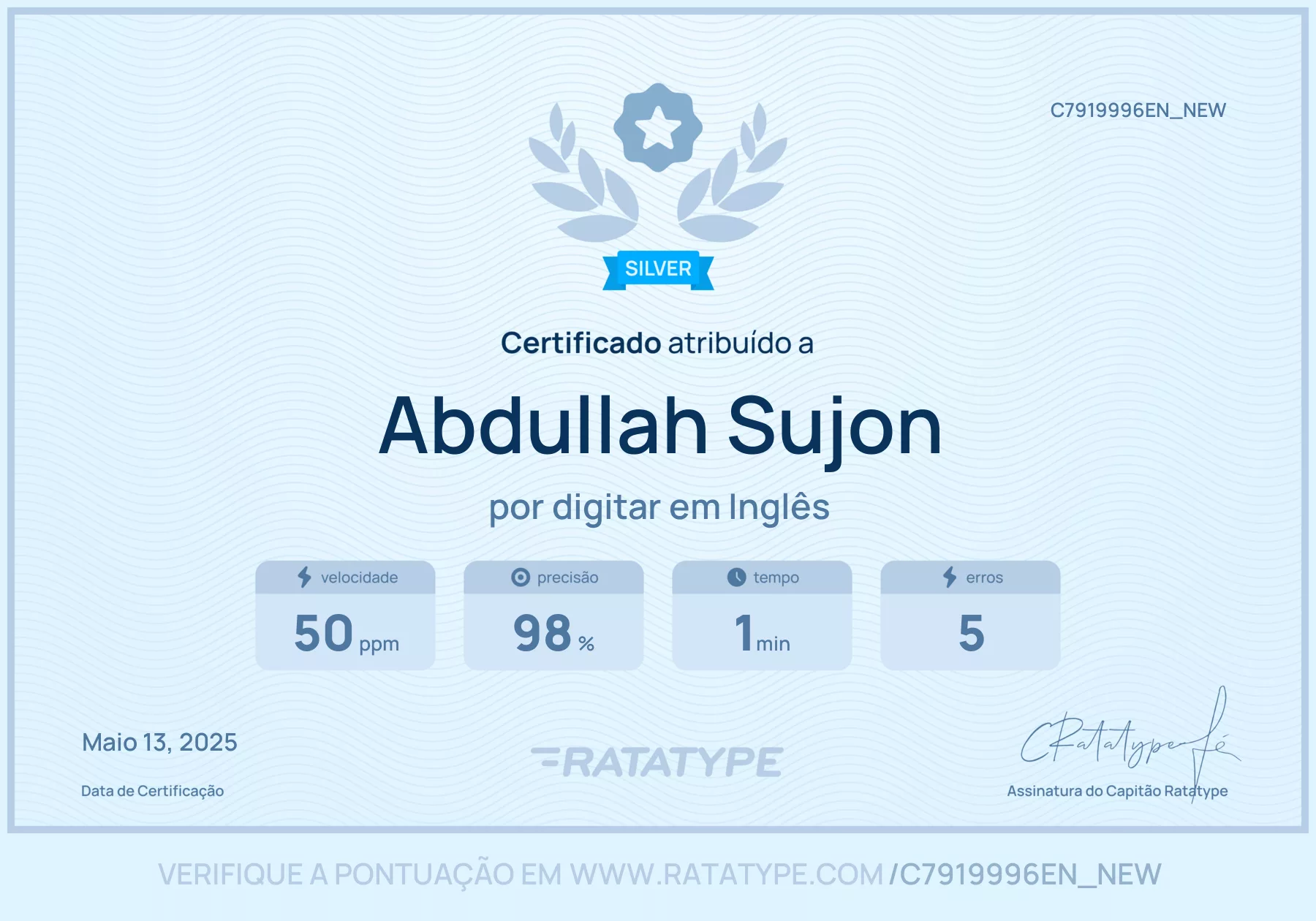Click the text 'por digitar em Inglês'
Screen dimensions: 1316x921
(659, 507)
